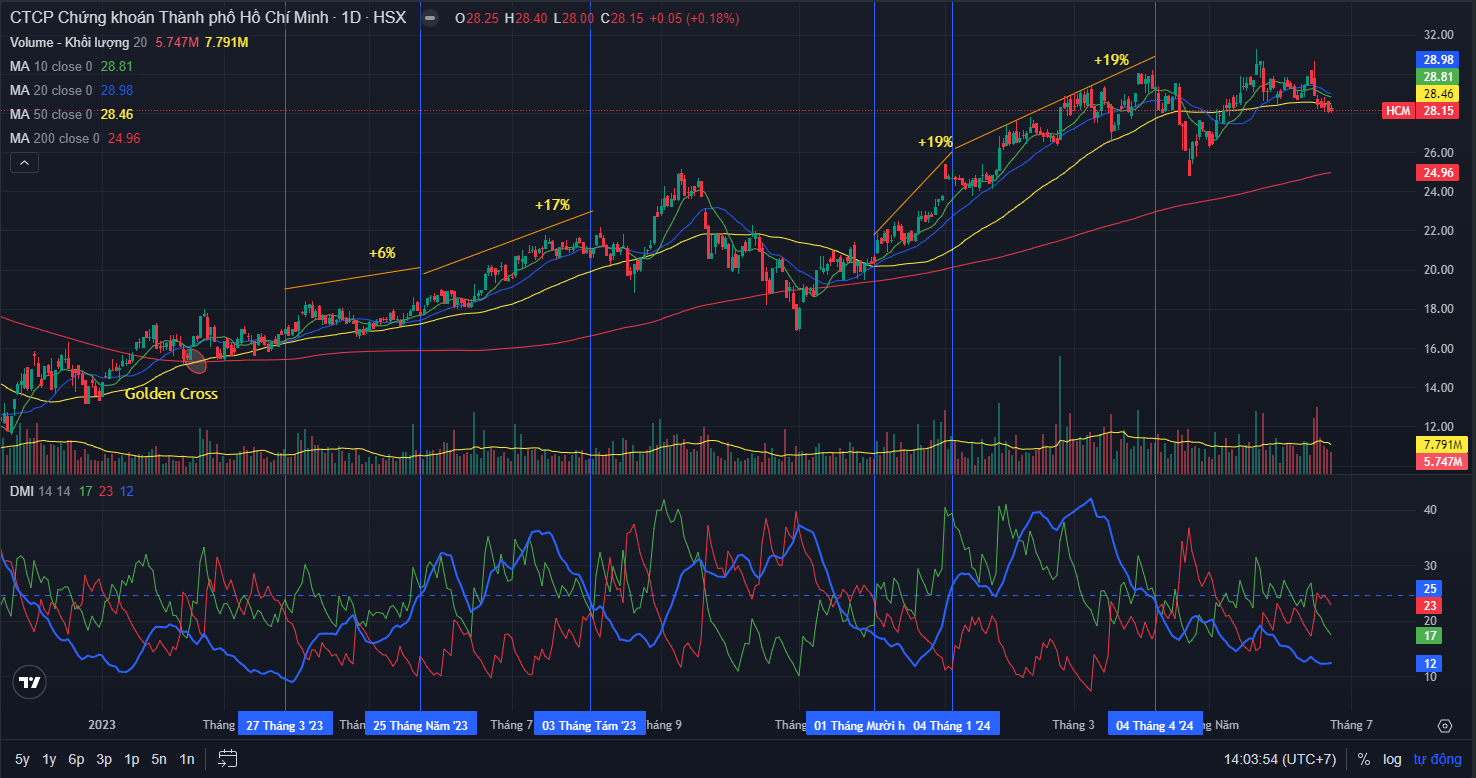The image size is (1476, 778).
Task: Click the market status indicator beside HSX
Action: tap(430, 18)
